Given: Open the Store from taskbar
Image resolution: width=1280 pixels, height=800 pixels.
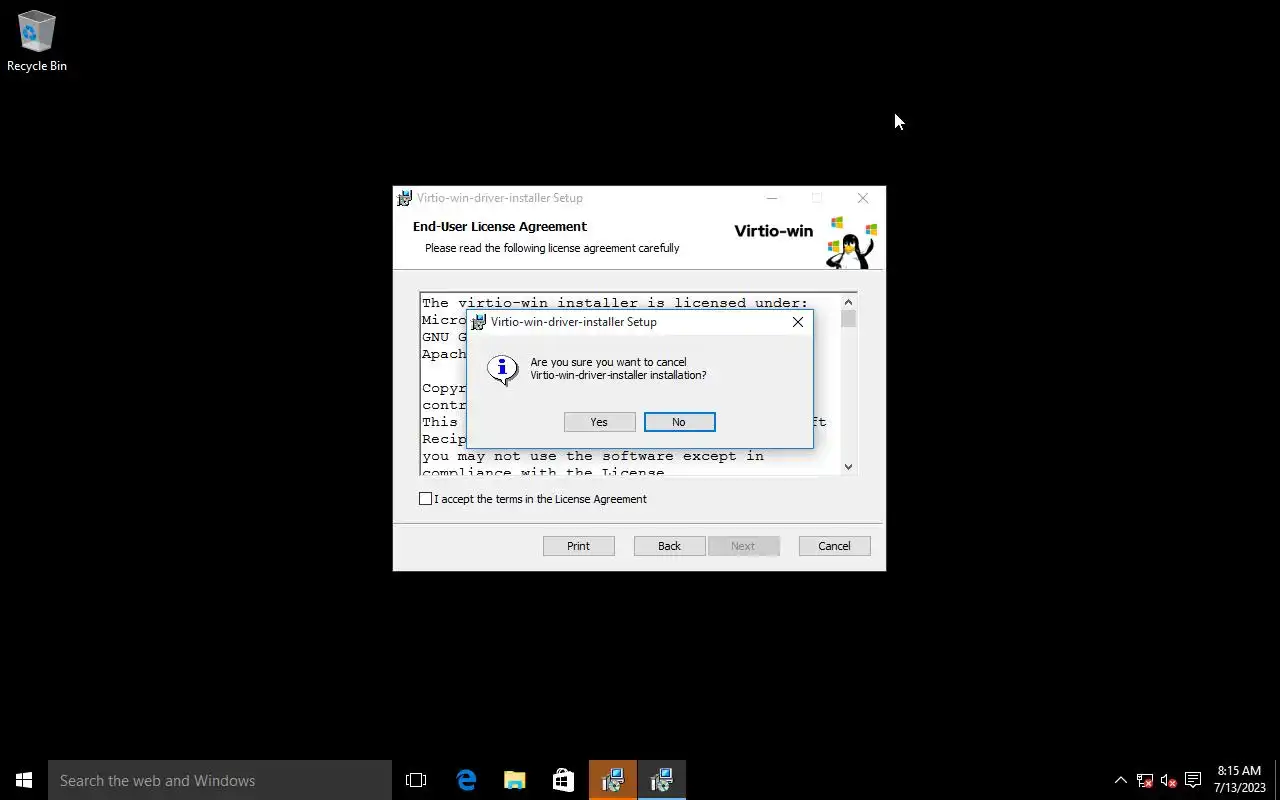Looking at the screenshot, I should pyautogui.click(x=563, y=780).
